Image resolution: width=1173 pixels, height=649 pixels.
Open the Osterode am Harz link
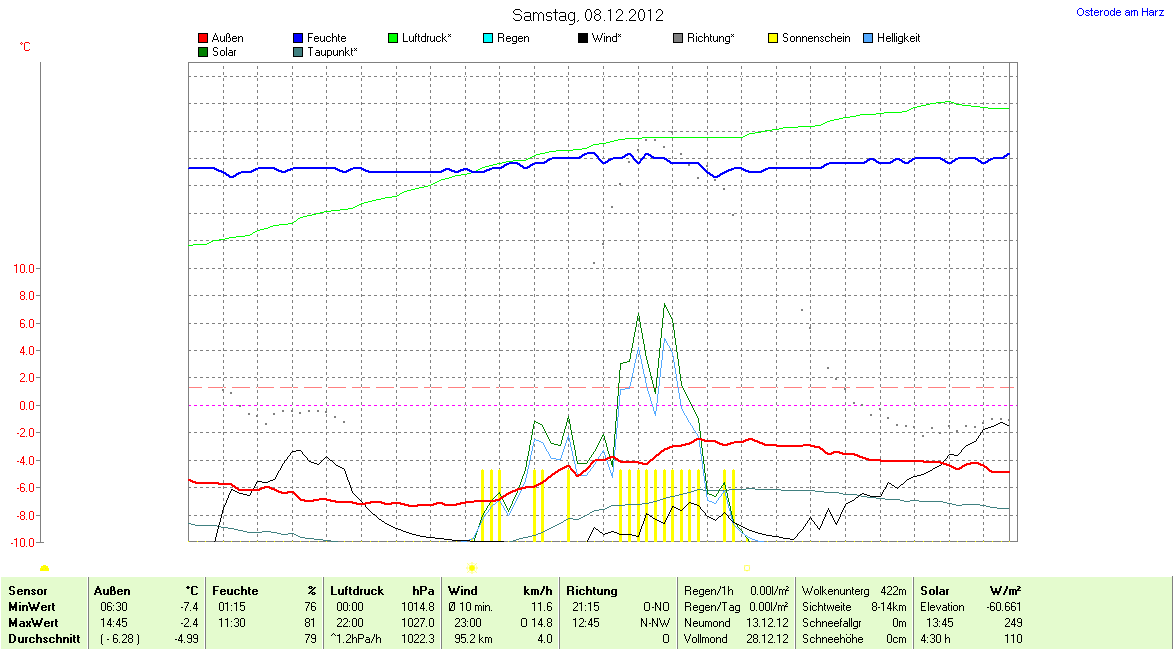[x=1119, y=12]
